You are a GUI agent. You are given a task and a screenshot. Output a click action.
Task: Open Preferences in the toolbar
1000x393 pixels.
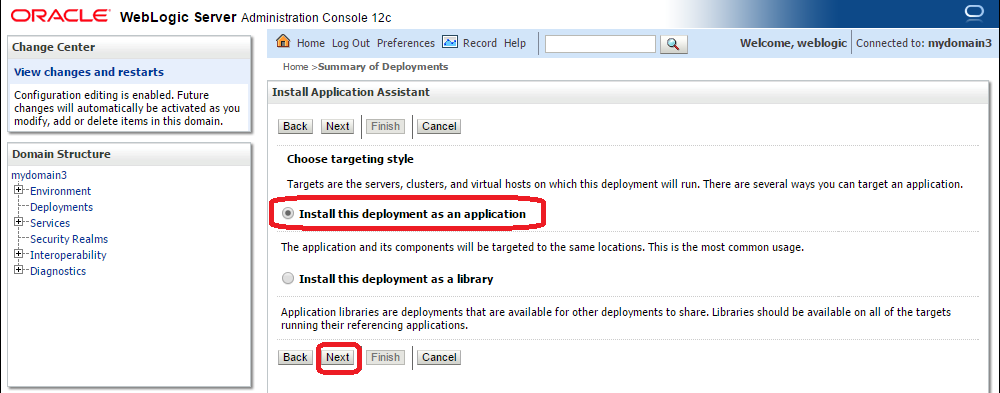(406, 43)
